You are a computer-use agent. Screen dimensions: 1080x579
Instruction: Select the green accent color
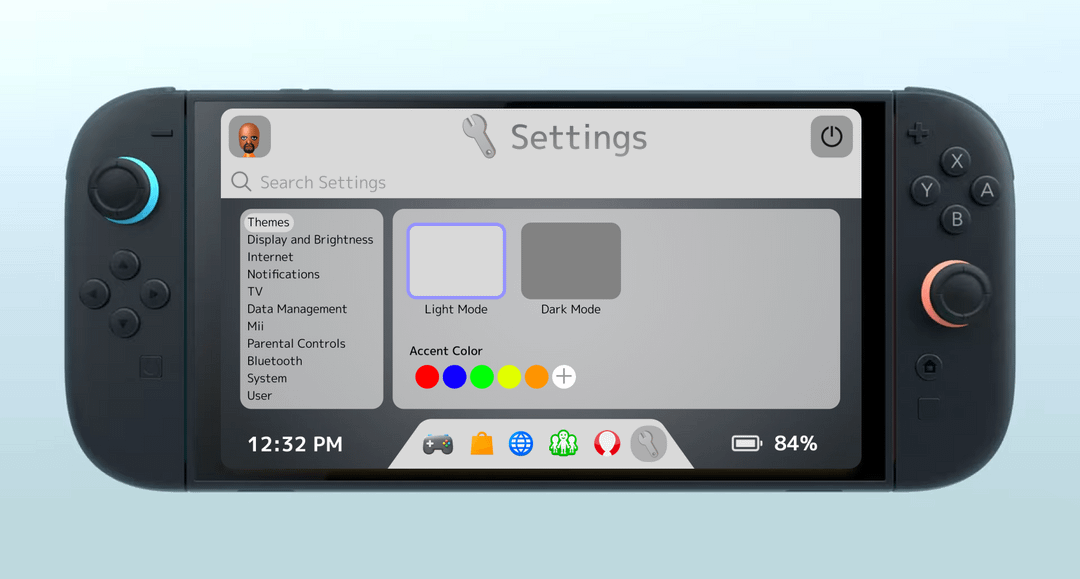482,377
